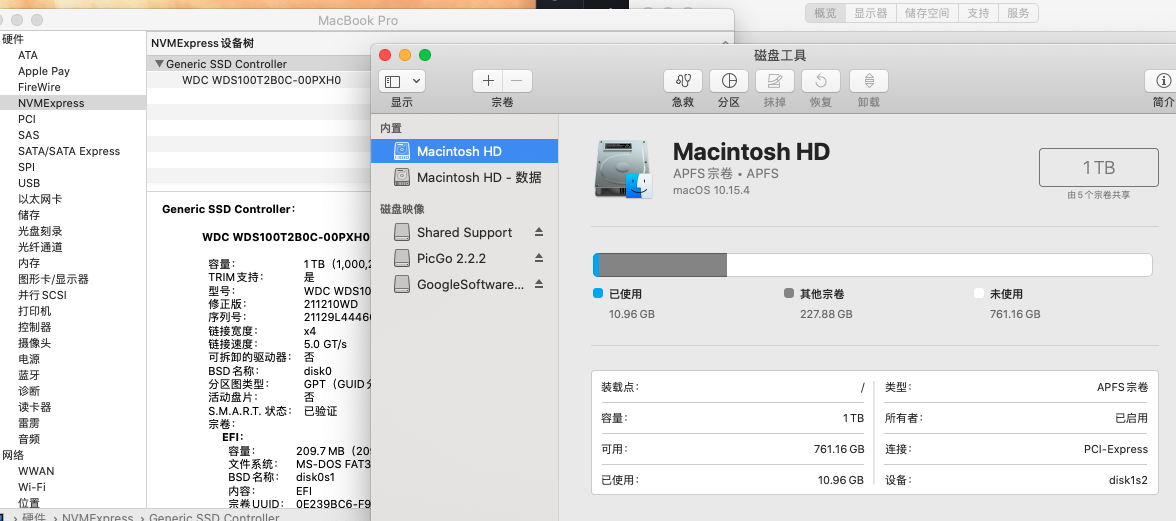Select SATA/SATA Express in hardware list
Viewport: 1176px width, 521px height.
[69, 151]
